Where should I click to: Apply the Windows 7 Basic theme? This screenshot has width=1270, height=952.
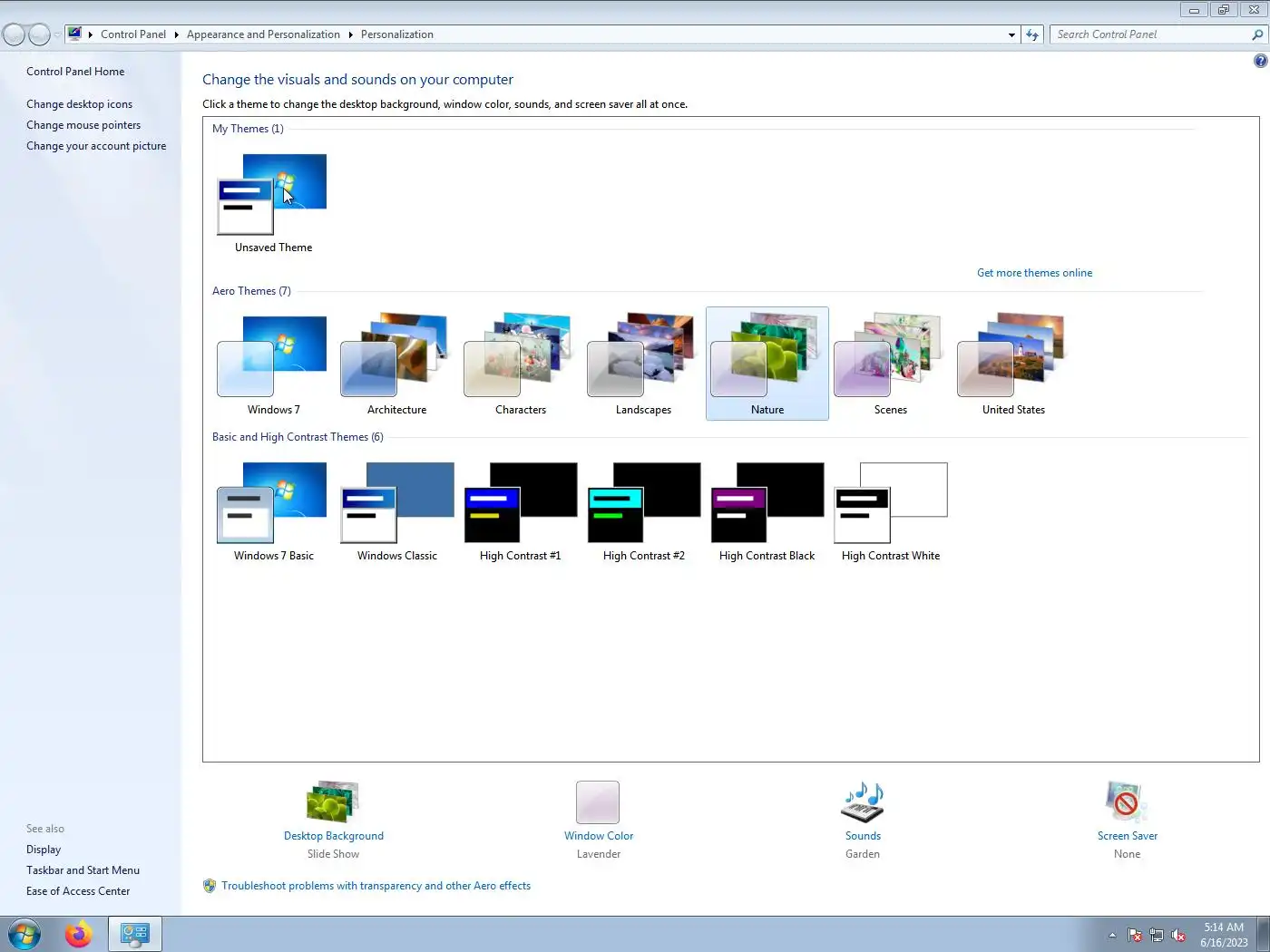[273, 510]
